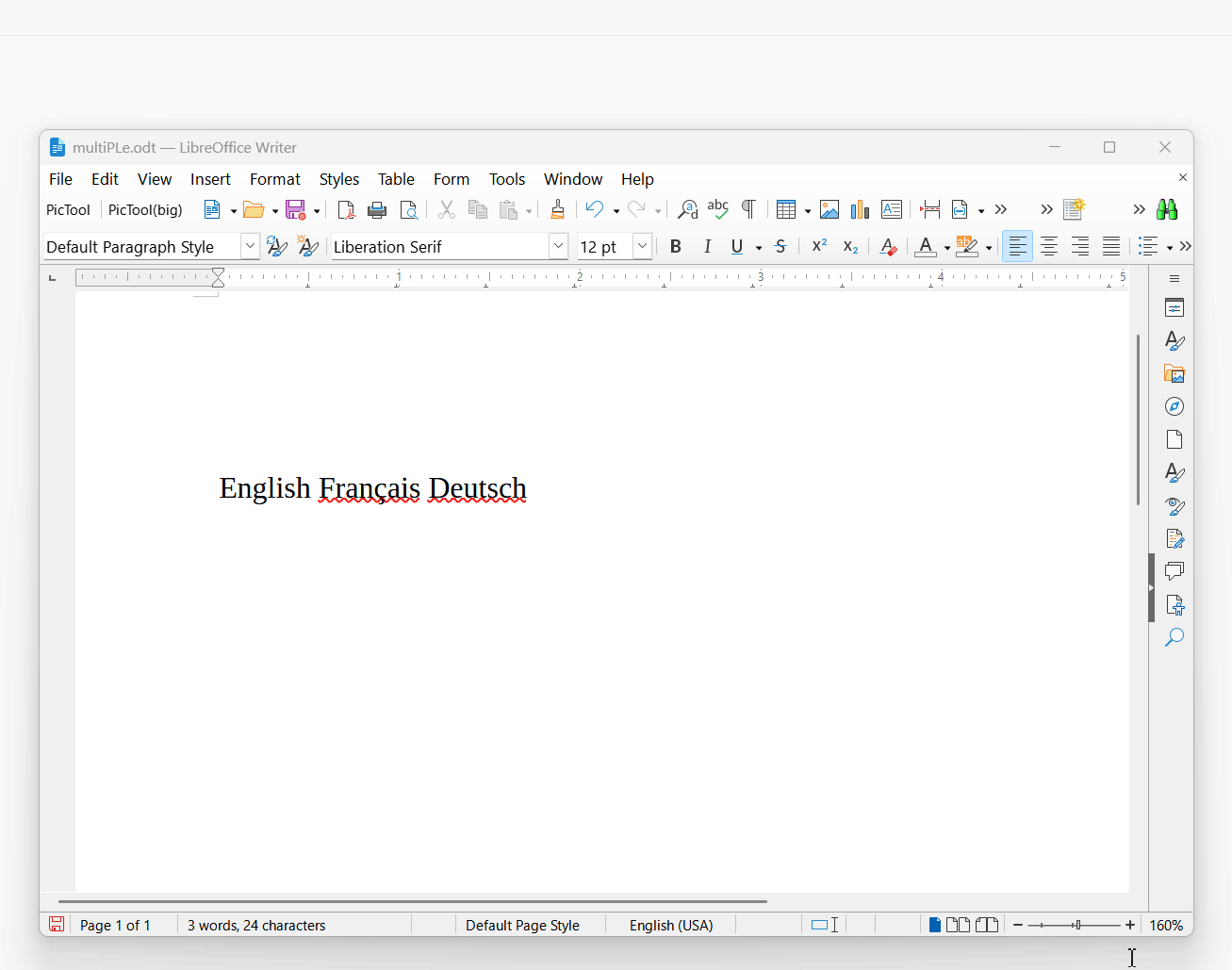Toggle Strikethrough formatting
Viewport: 1232px width, 970px height.
tap(780, 246)
